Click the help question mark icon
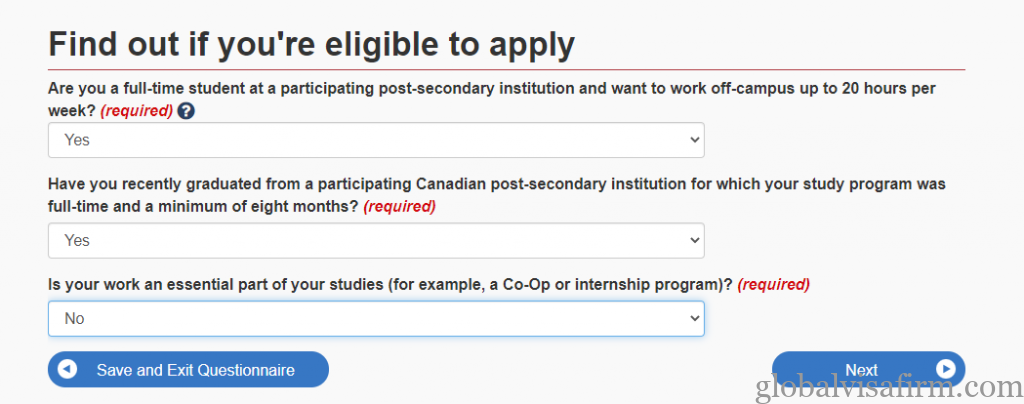Viewport: 1024px width, 404px height. point(186,110)
